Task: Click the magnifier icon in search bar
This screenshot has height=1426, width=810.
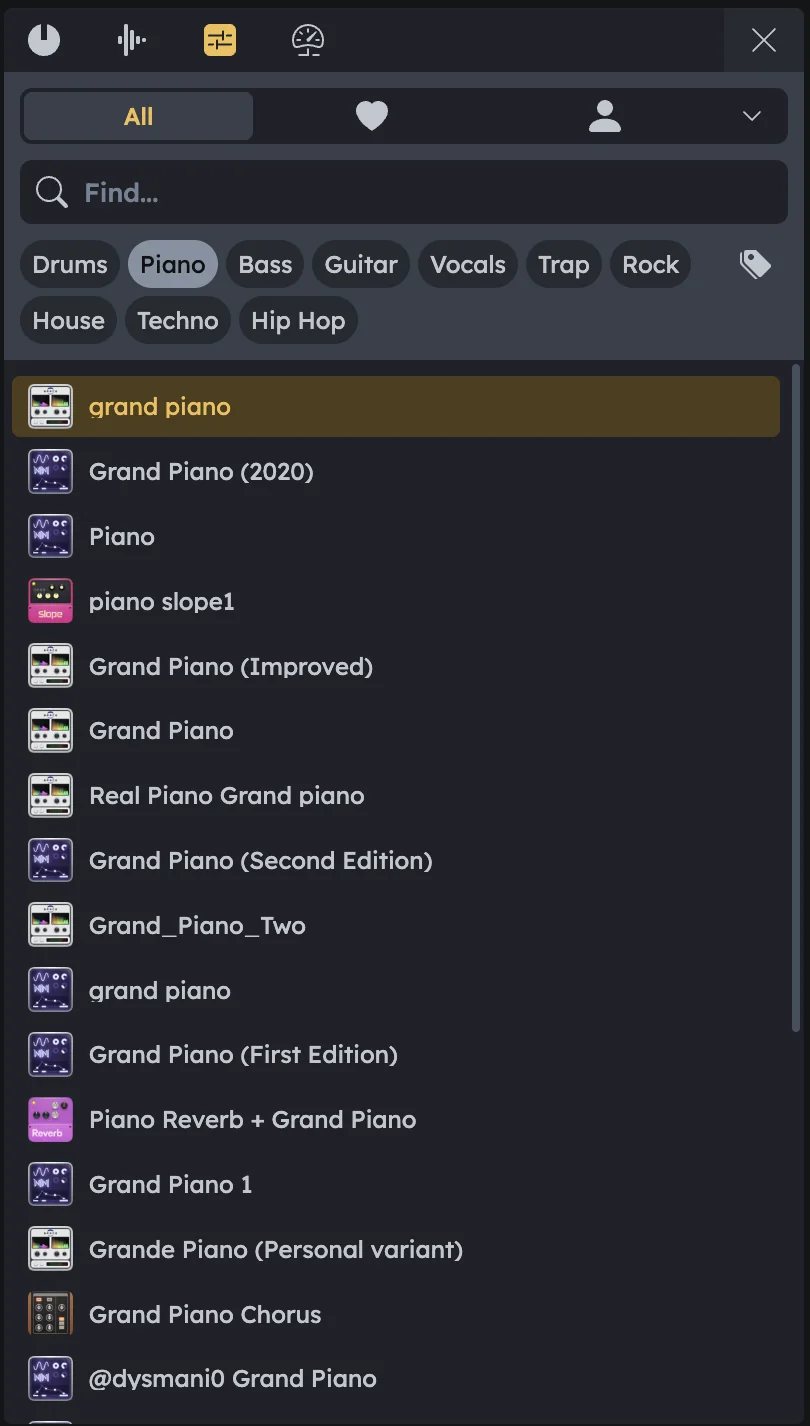Action: pyautogui.click(x=50, y=192)
